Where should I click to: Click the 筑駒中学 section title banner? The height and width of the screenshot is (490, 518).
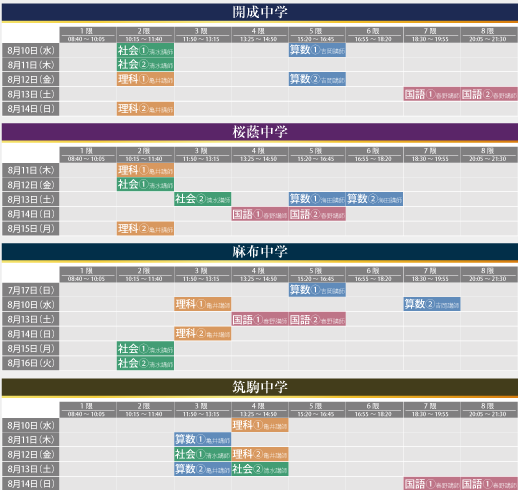pos(260,387)
